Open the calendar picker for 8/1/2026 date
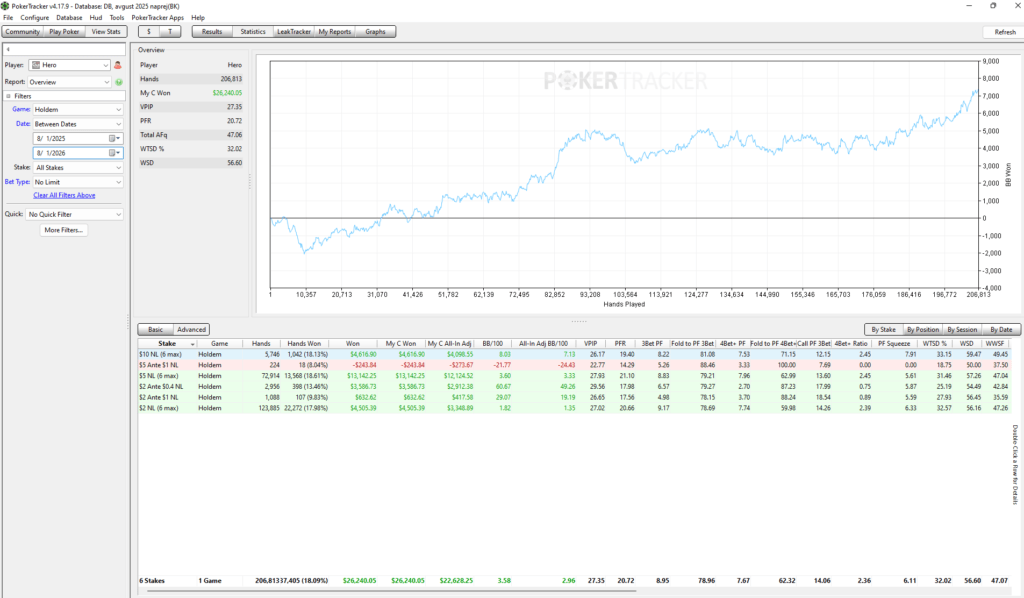Viewport: 1024px width, 598px height. pos(114,153)
